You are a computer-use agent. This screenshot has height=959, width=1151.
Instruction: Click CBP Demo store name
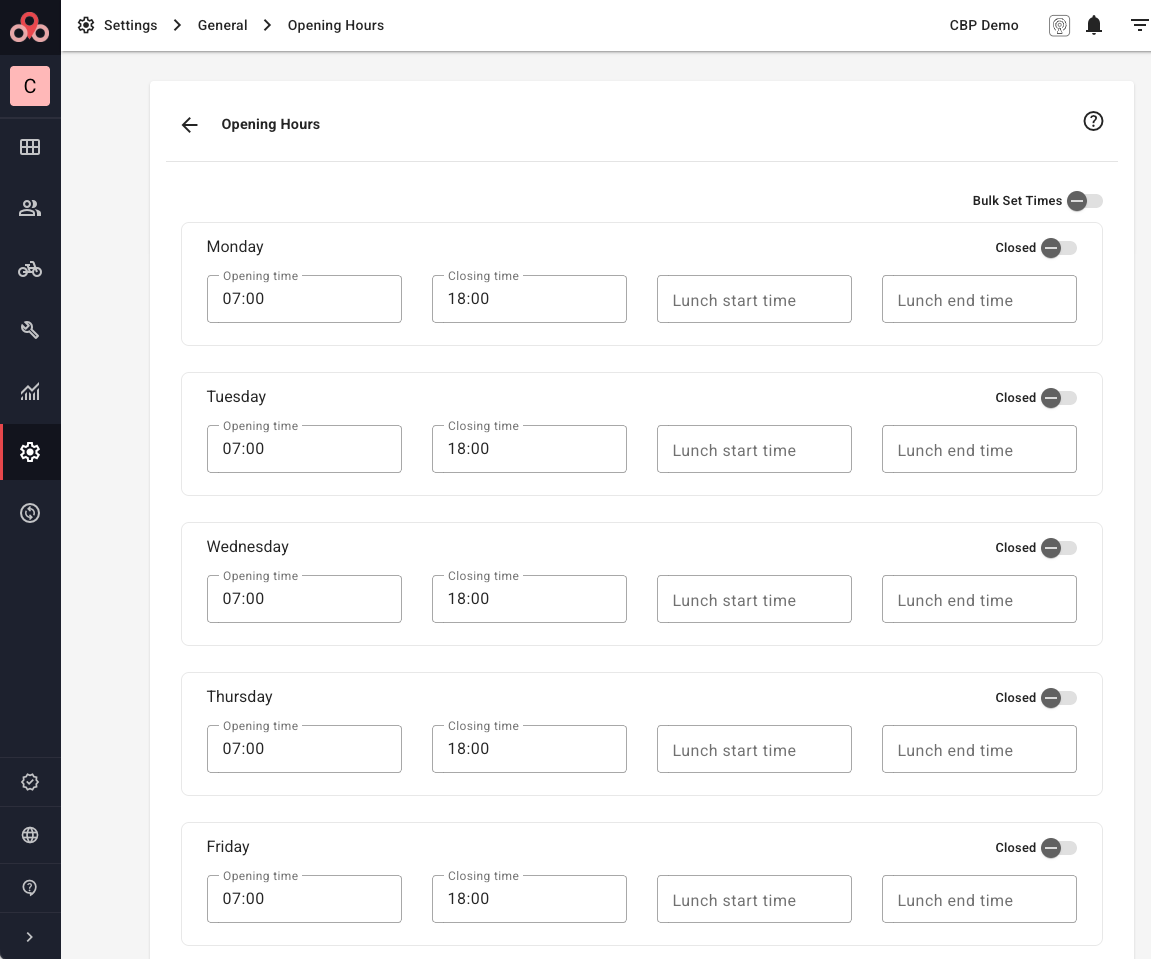coord(984,25)
